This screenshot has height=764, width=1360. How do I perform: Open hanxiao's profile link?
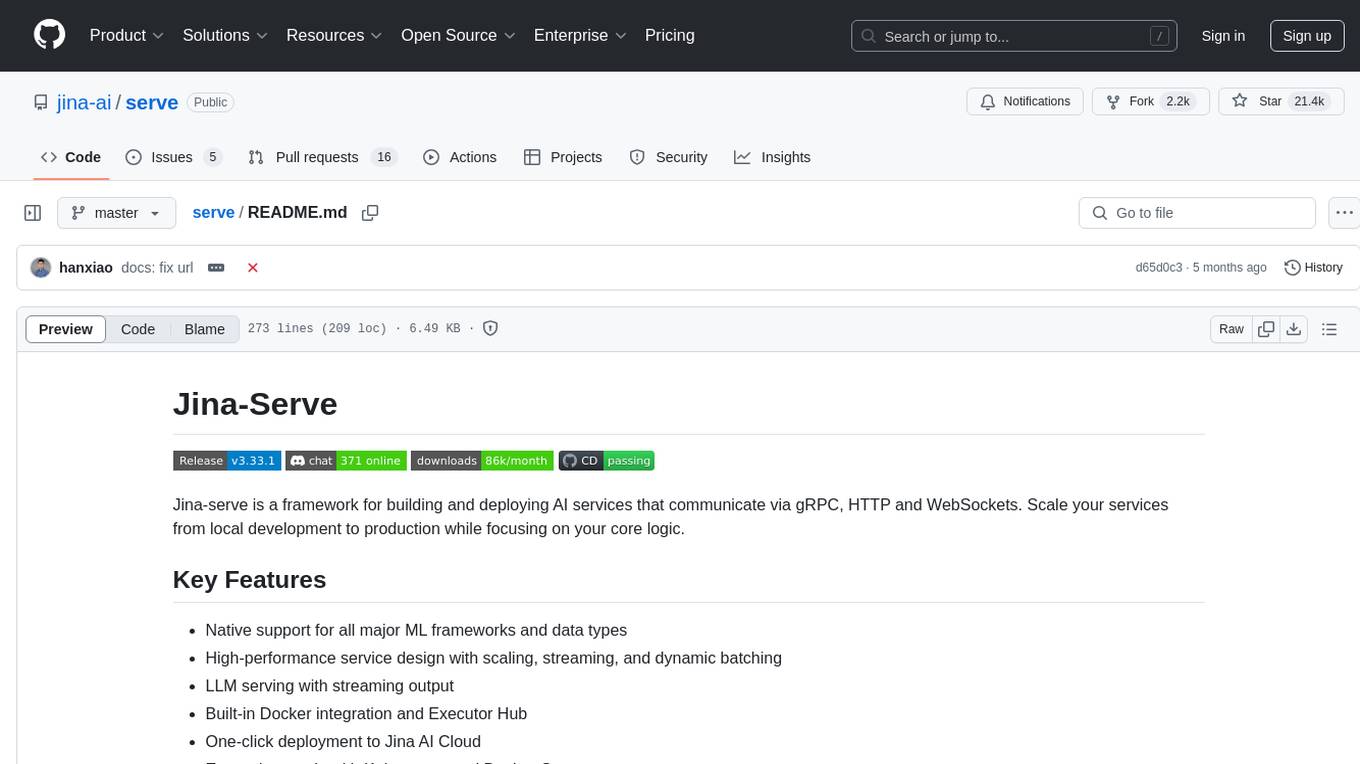(x=86, y=268)
